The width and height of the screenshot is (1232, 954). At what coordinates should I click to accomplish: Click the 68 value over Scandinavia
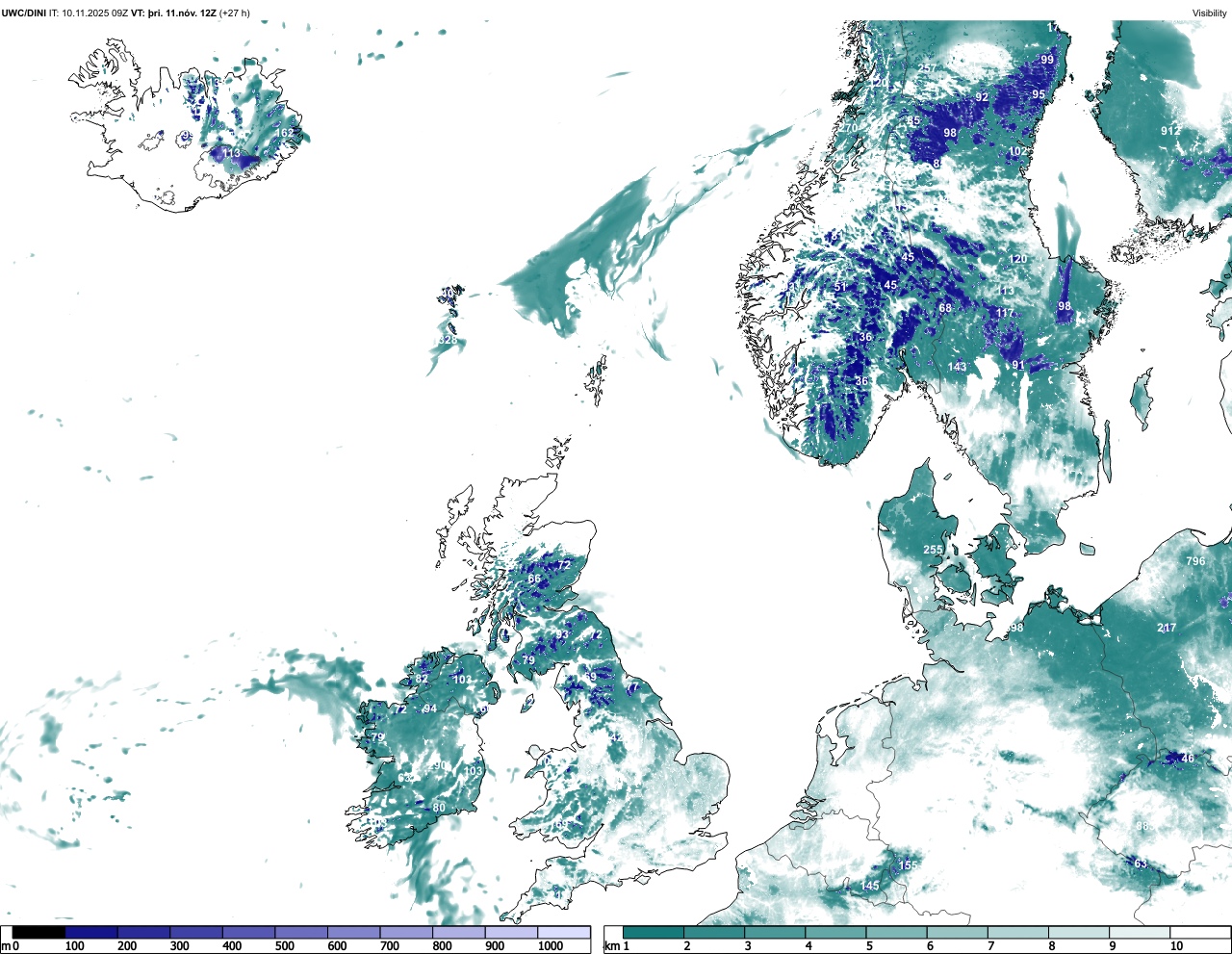coord(945,309)
